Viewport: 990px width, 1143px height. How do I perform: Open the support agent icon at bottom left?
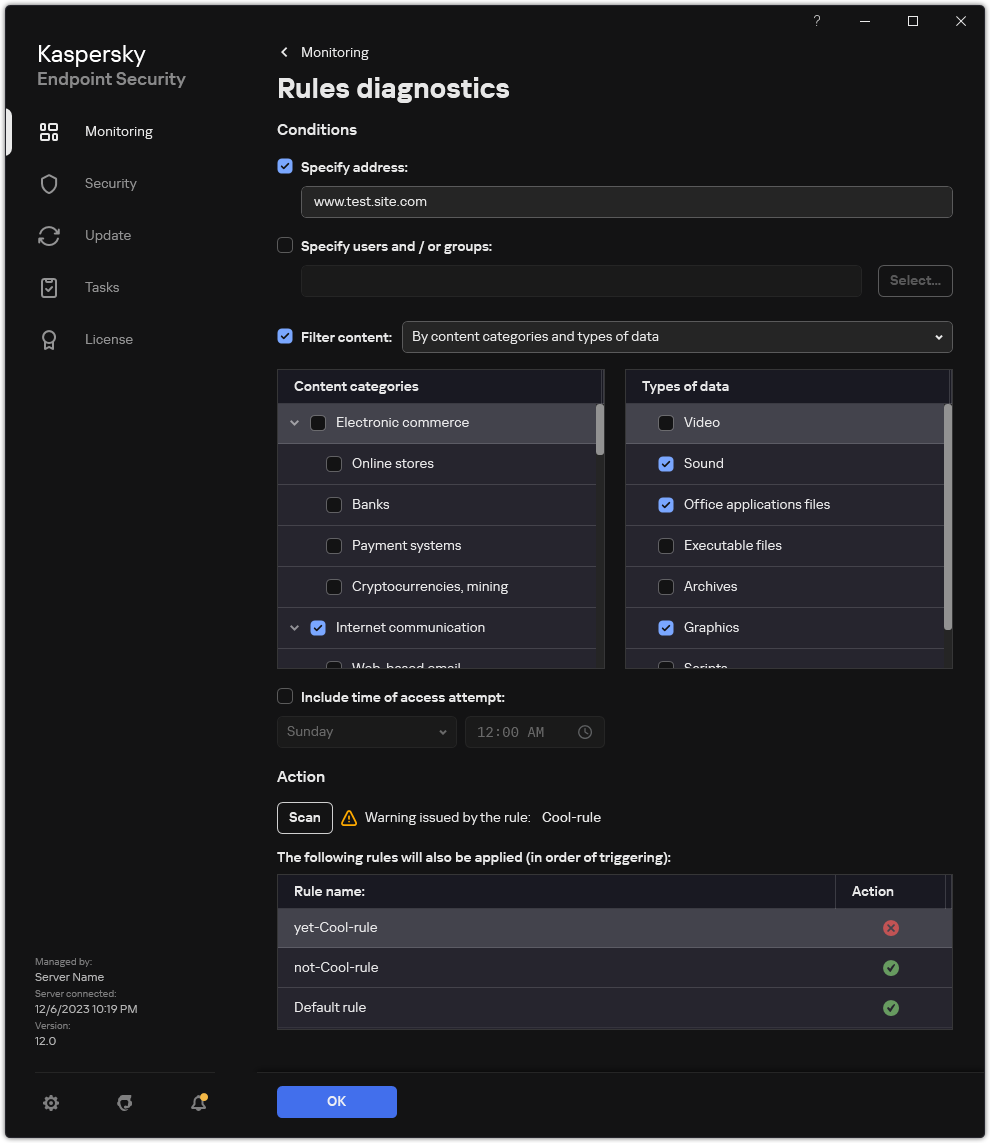(125, 1103)
